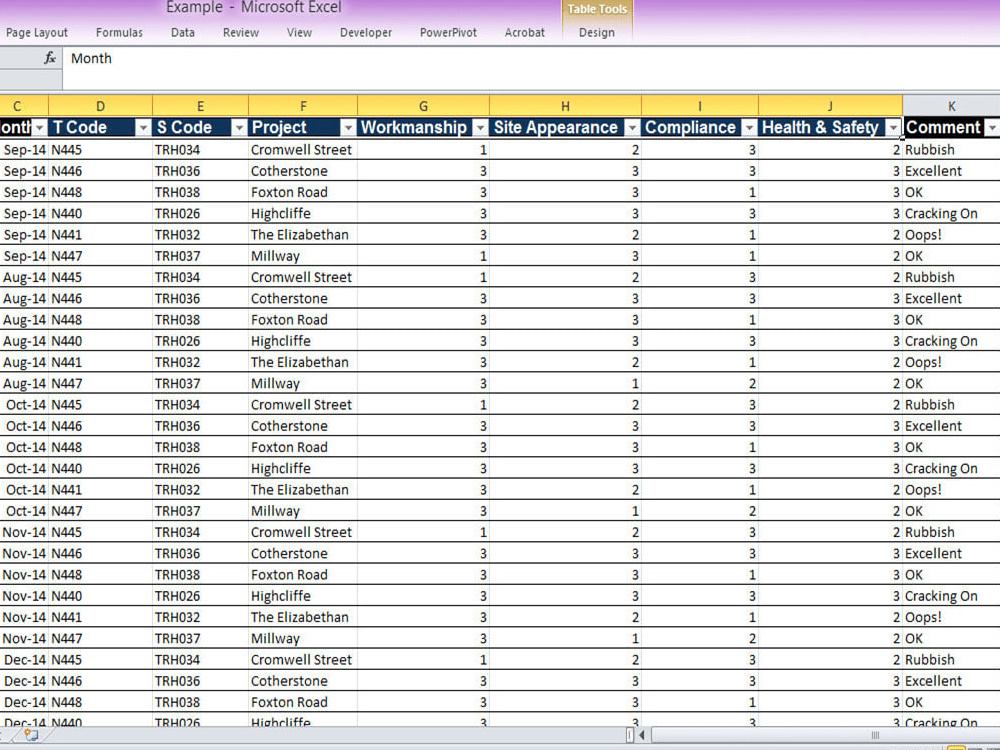Screen dimensions: 1000x750
Task: Select column J header
Action: coord(830,106)
